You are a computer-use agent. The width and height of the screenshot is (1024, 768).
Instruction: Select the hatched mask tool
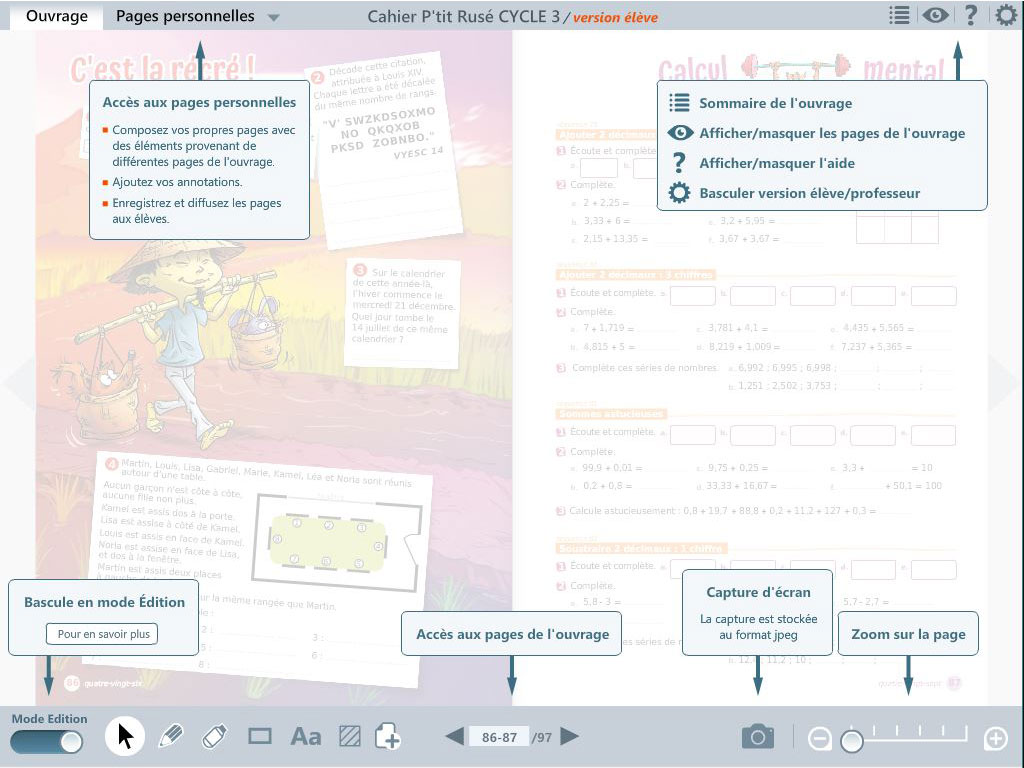click(348, 737)
